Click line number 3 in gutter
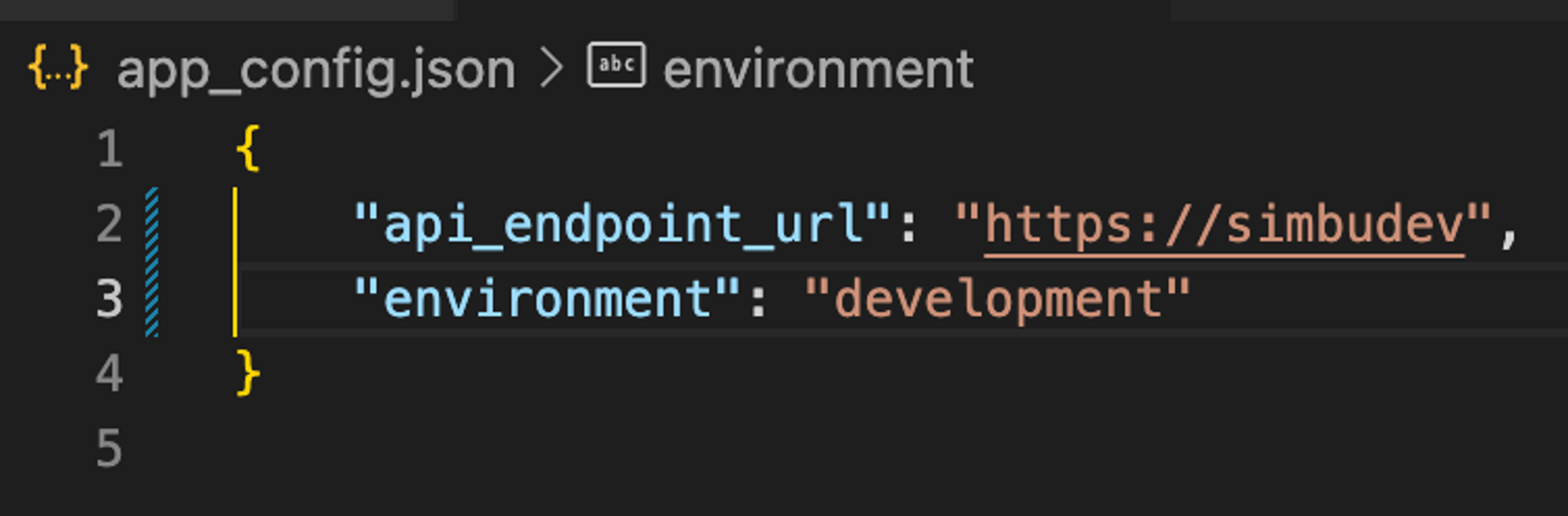 (x=110, y=299)
